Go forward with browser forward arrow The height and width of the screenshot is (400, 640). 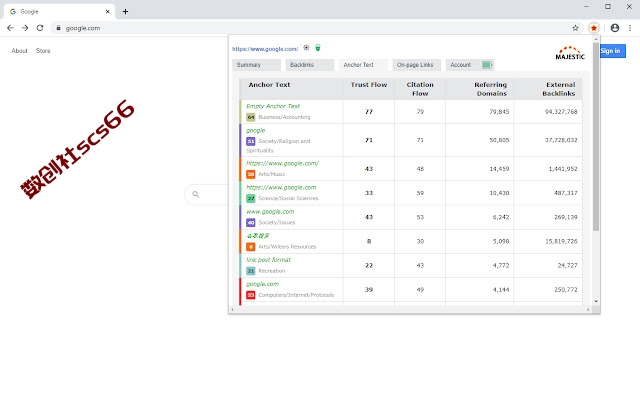point(25,28)
